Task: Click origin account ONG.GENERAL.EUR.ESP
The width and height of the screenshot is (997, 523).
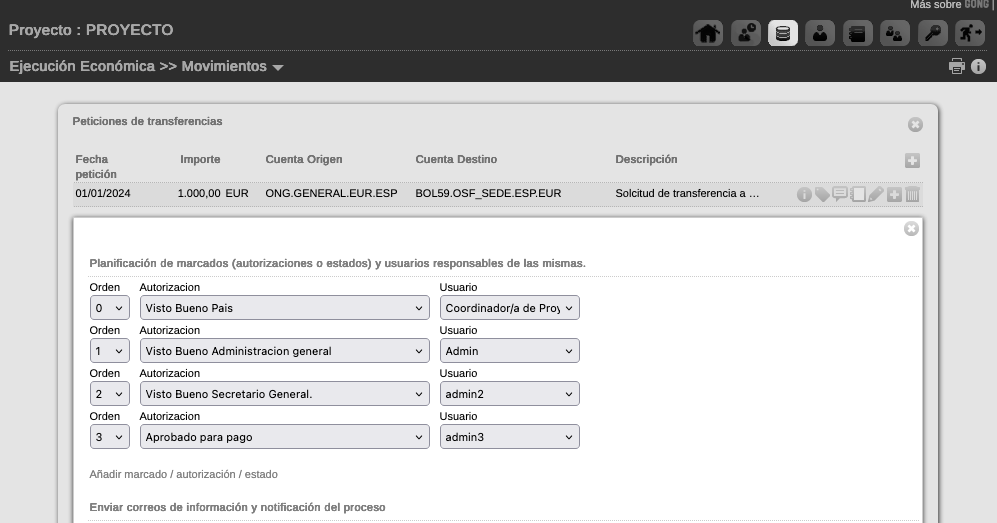Action: coord(331,193)
